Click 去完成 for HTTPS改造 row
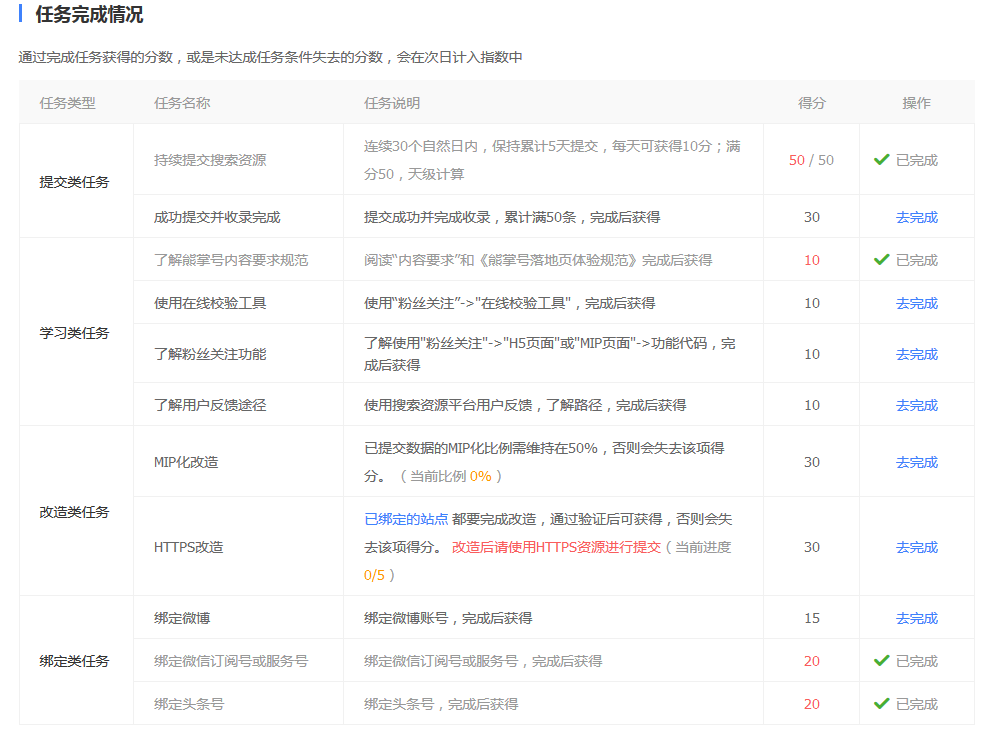This screenshot has width=981, height=742. (917, 547)
